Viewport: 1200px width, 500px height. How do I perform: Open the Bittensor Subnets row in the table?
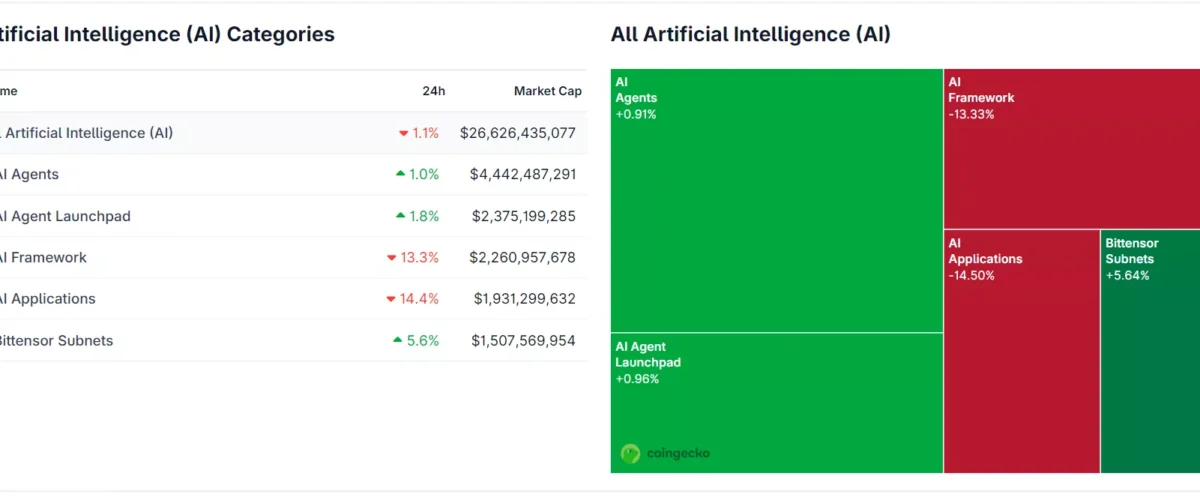pyautogui.click(x=55, y=341)
